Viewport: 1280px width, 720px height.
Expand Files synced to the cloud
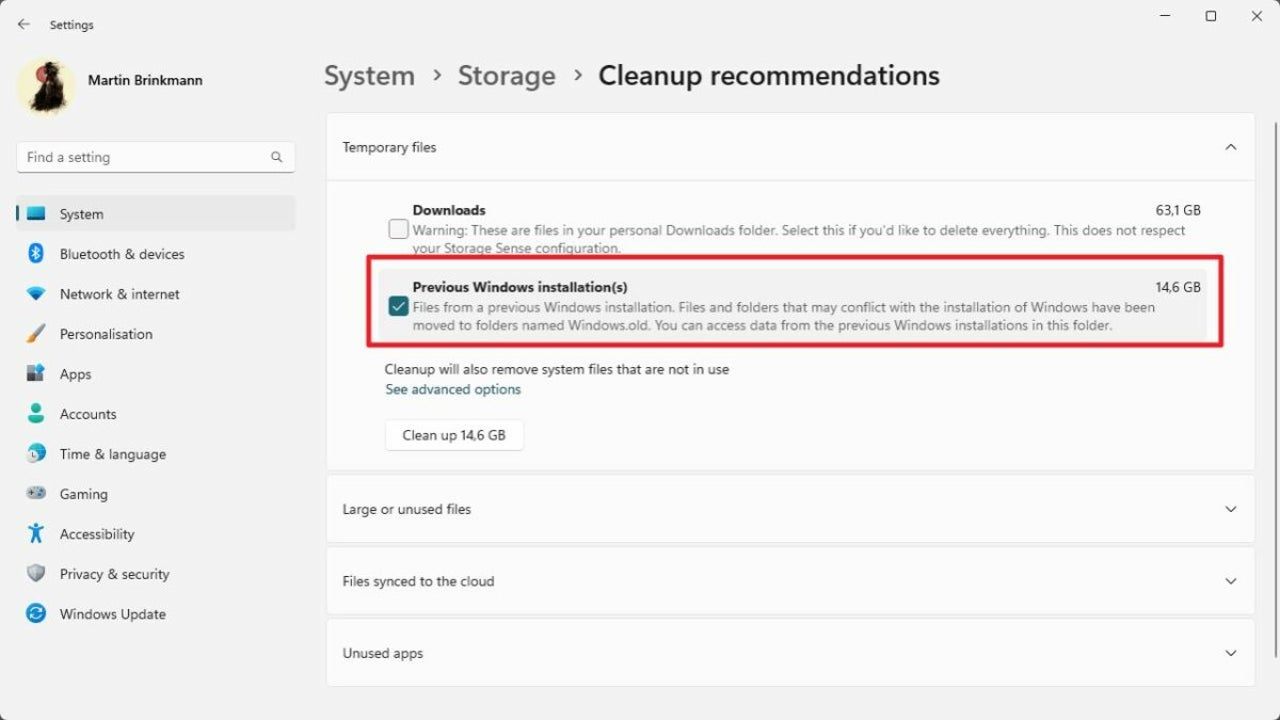[1230, 581]
